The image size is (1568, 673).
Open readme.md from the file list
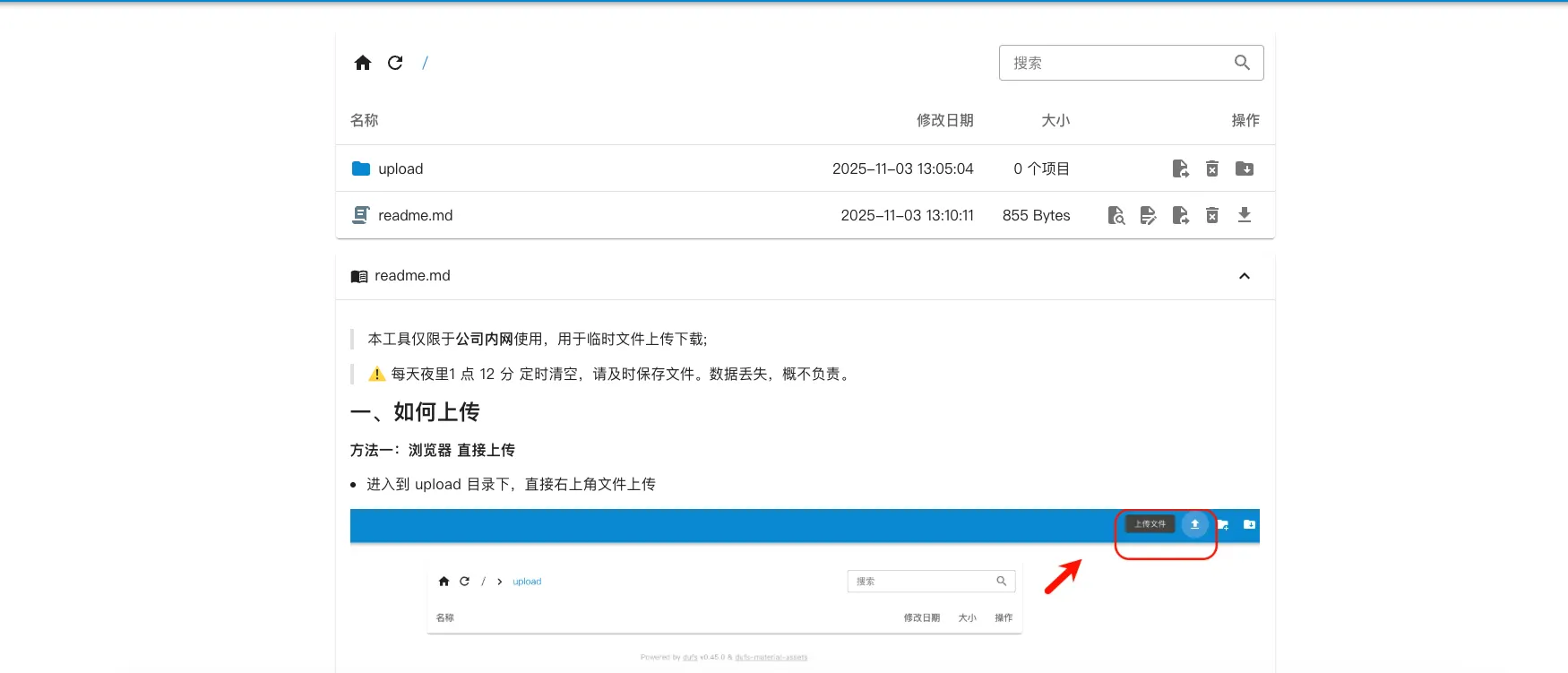coord(415,215)
